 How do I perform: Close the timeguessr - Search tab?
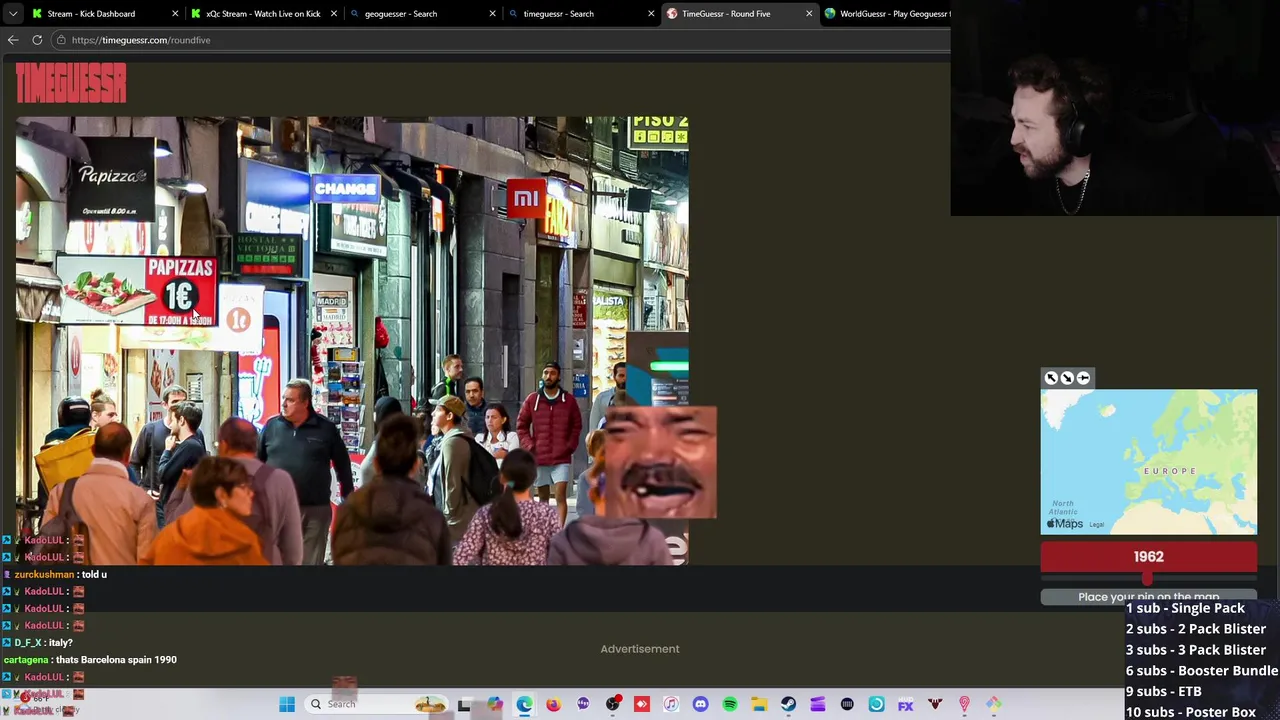pos(651,14)
